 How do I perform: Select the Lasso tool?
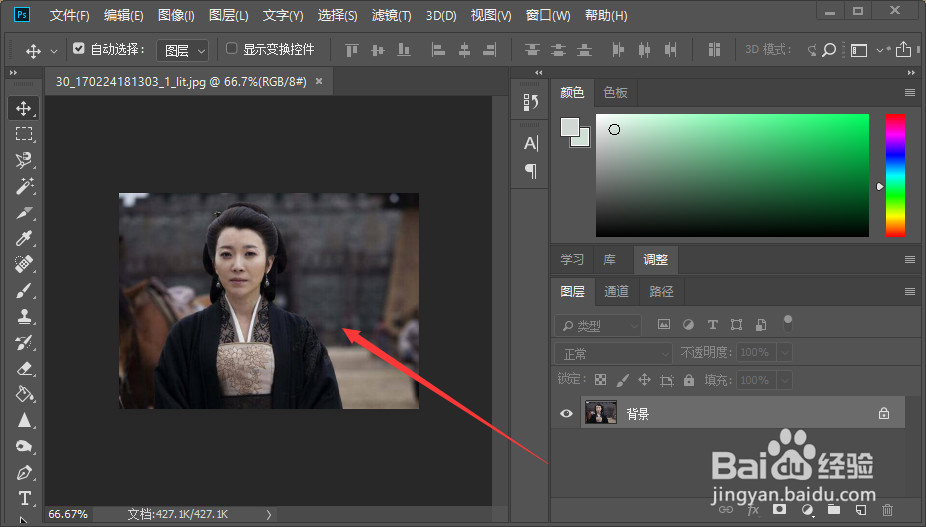point(24,160)
